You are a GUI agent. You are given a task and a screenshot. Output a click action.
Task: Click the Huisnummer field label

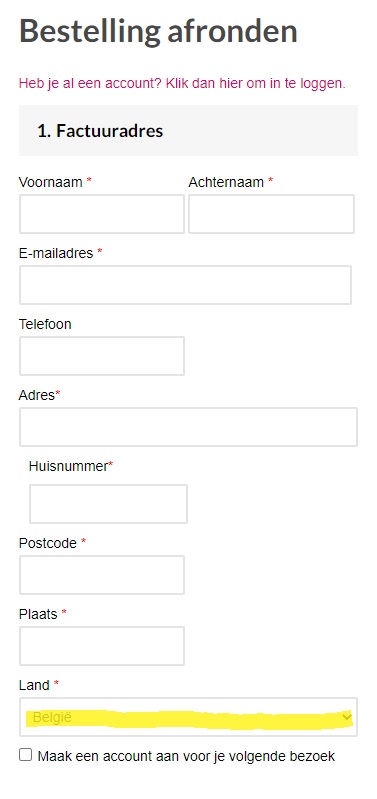[68, 466]
